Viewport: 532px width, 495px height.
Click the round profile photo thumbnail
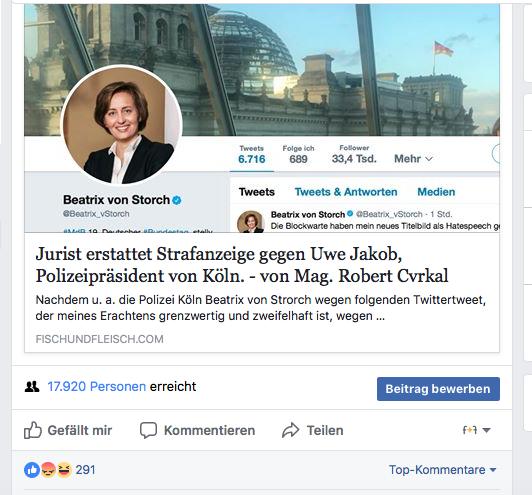click(x=121, y=125)
